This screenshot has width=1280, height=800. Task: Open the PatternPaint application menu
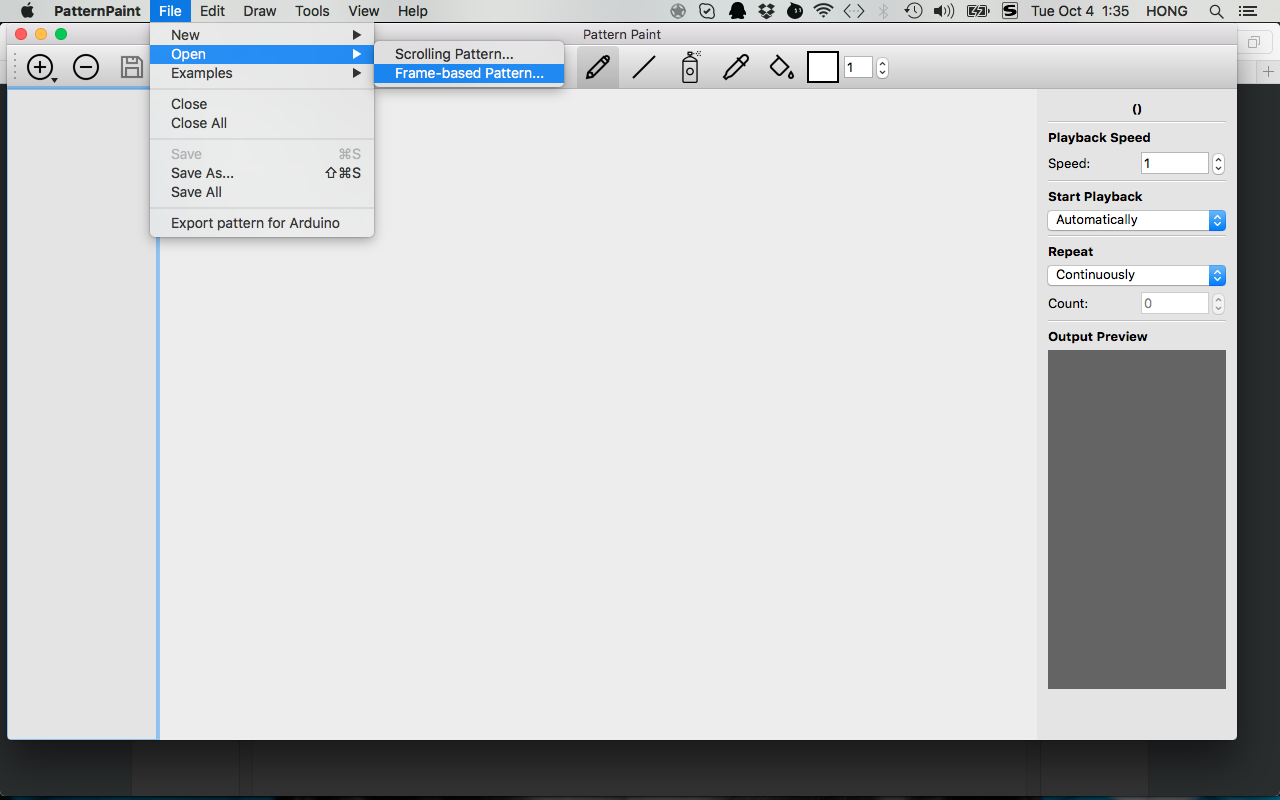click(97, 11)
